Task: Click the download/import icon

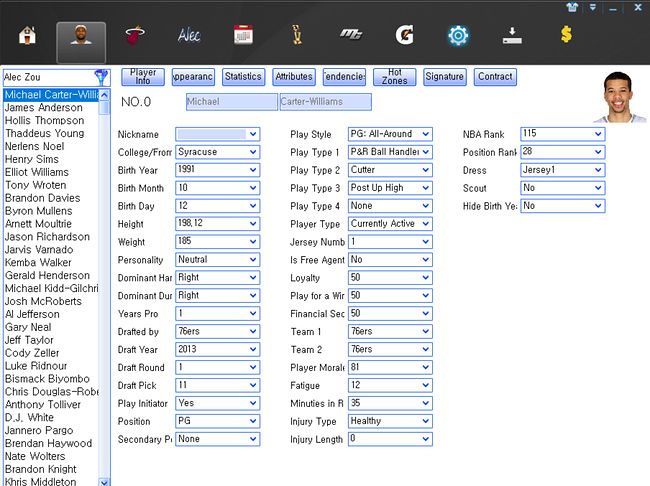Action: (x=511, y=37)
